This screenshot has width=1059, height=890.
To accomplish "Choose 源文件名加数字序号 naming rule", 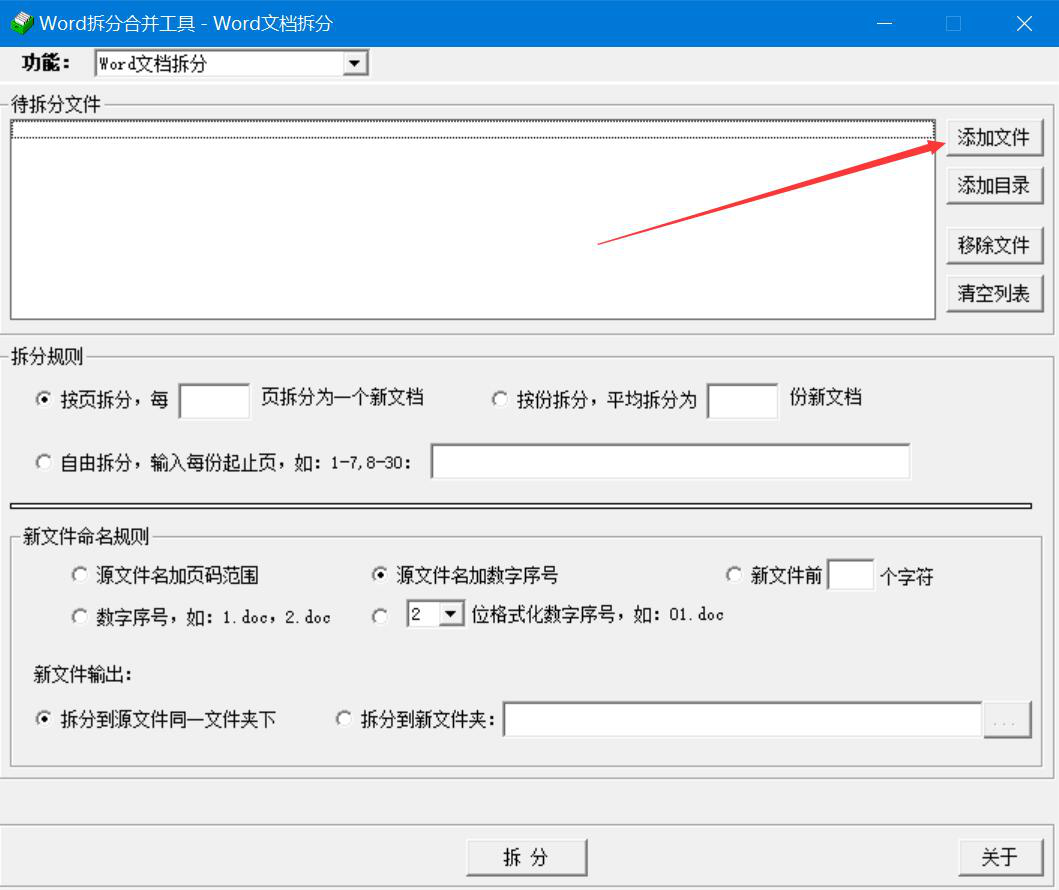I will click(x=380, y=575).
